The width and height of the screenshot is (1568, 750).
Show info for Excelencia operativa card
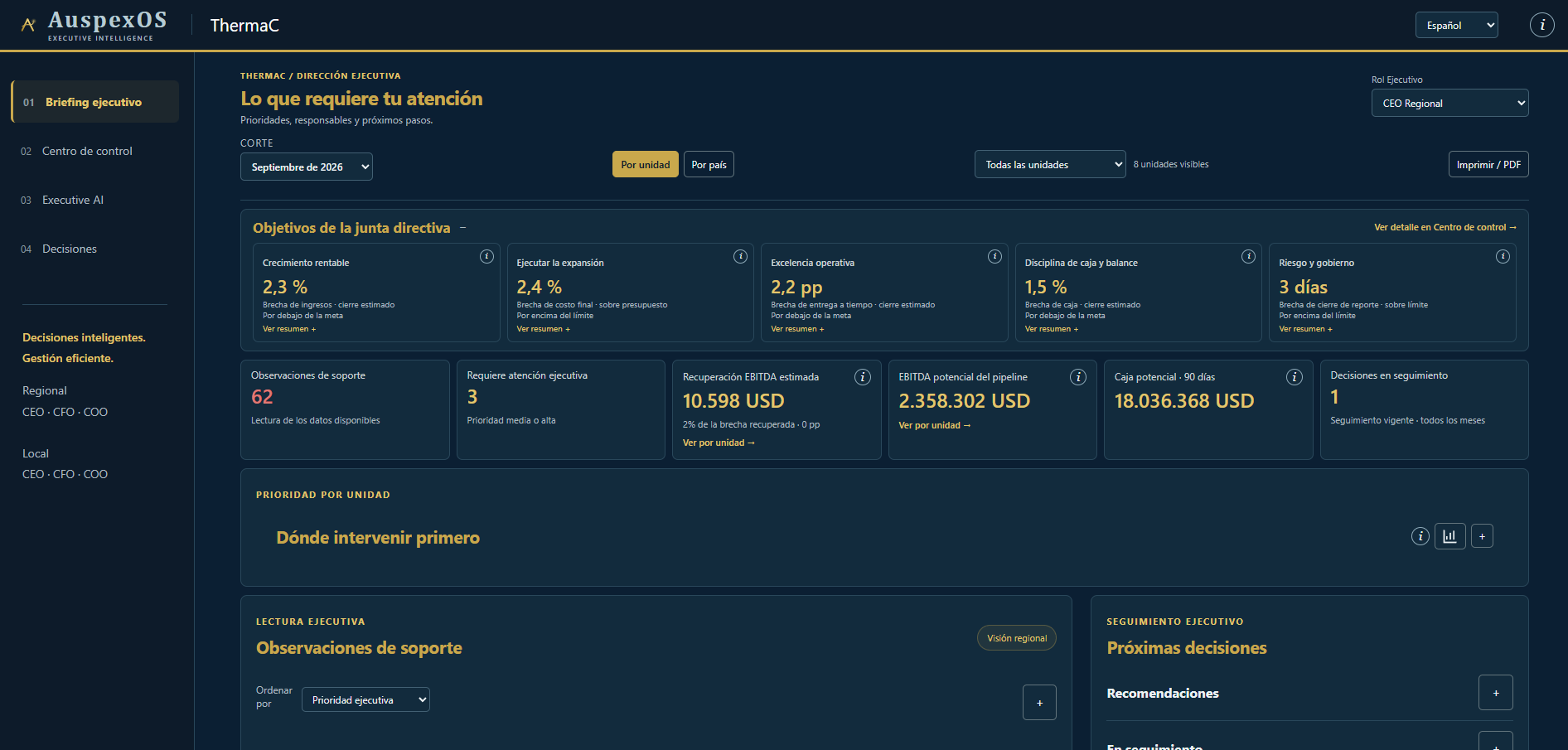click(x=995, y=257)
